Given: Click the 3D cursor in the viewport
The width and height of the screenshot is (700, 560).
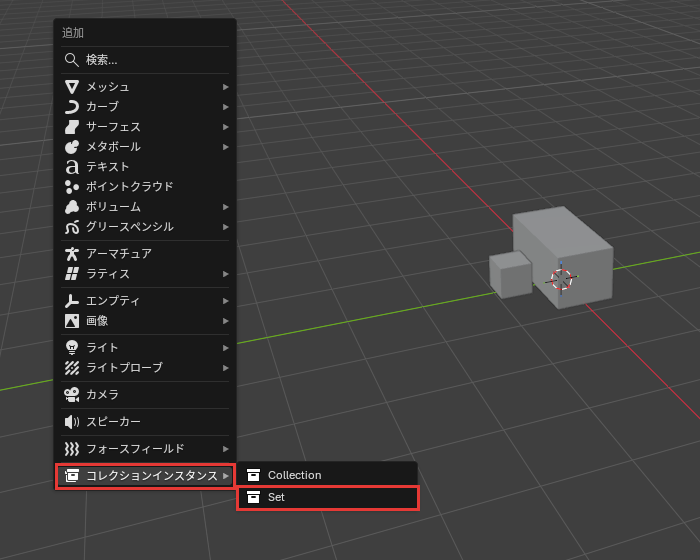Looking at the screenshot, I should point(561,279).
